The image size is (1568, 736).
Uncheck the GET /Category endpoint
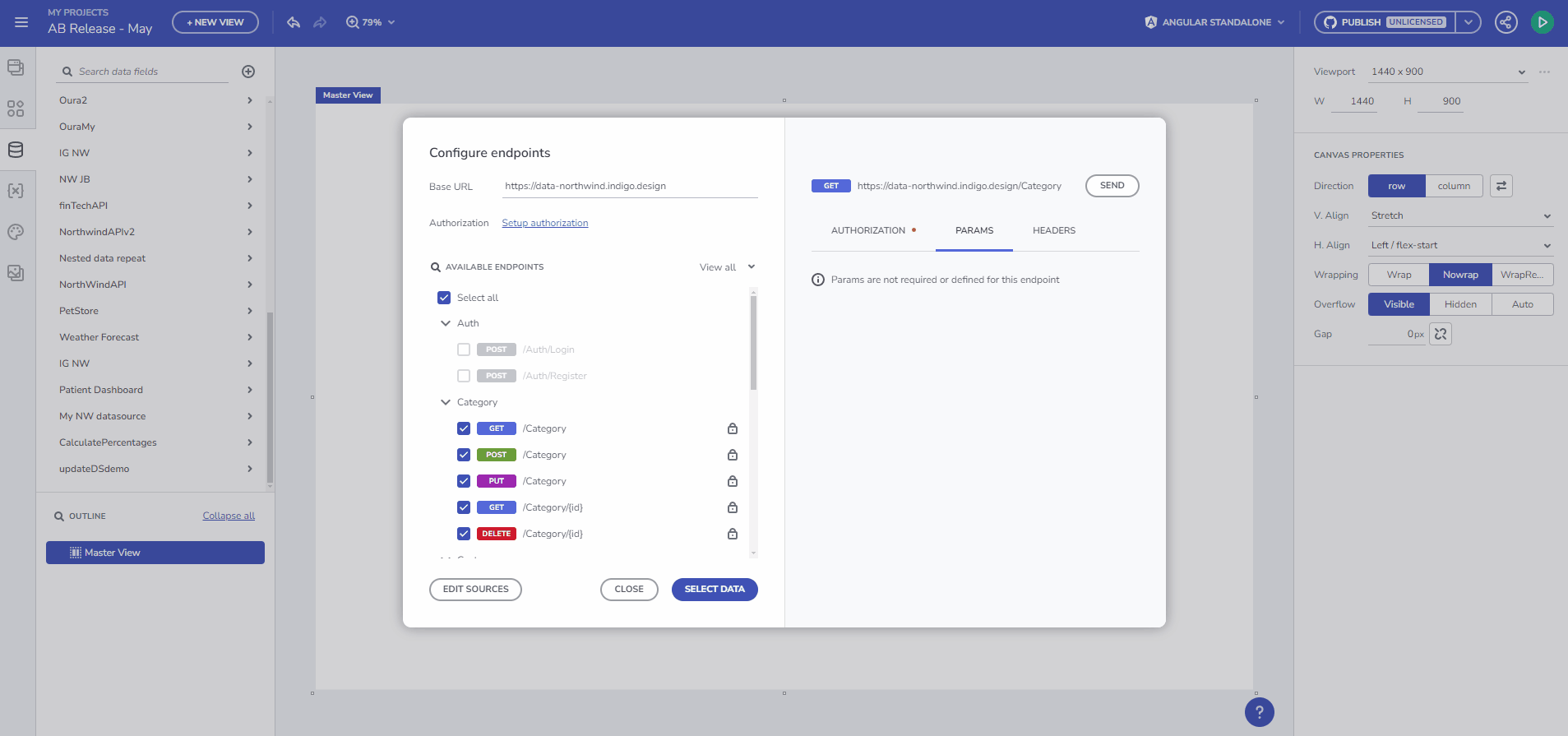(464, 428)
